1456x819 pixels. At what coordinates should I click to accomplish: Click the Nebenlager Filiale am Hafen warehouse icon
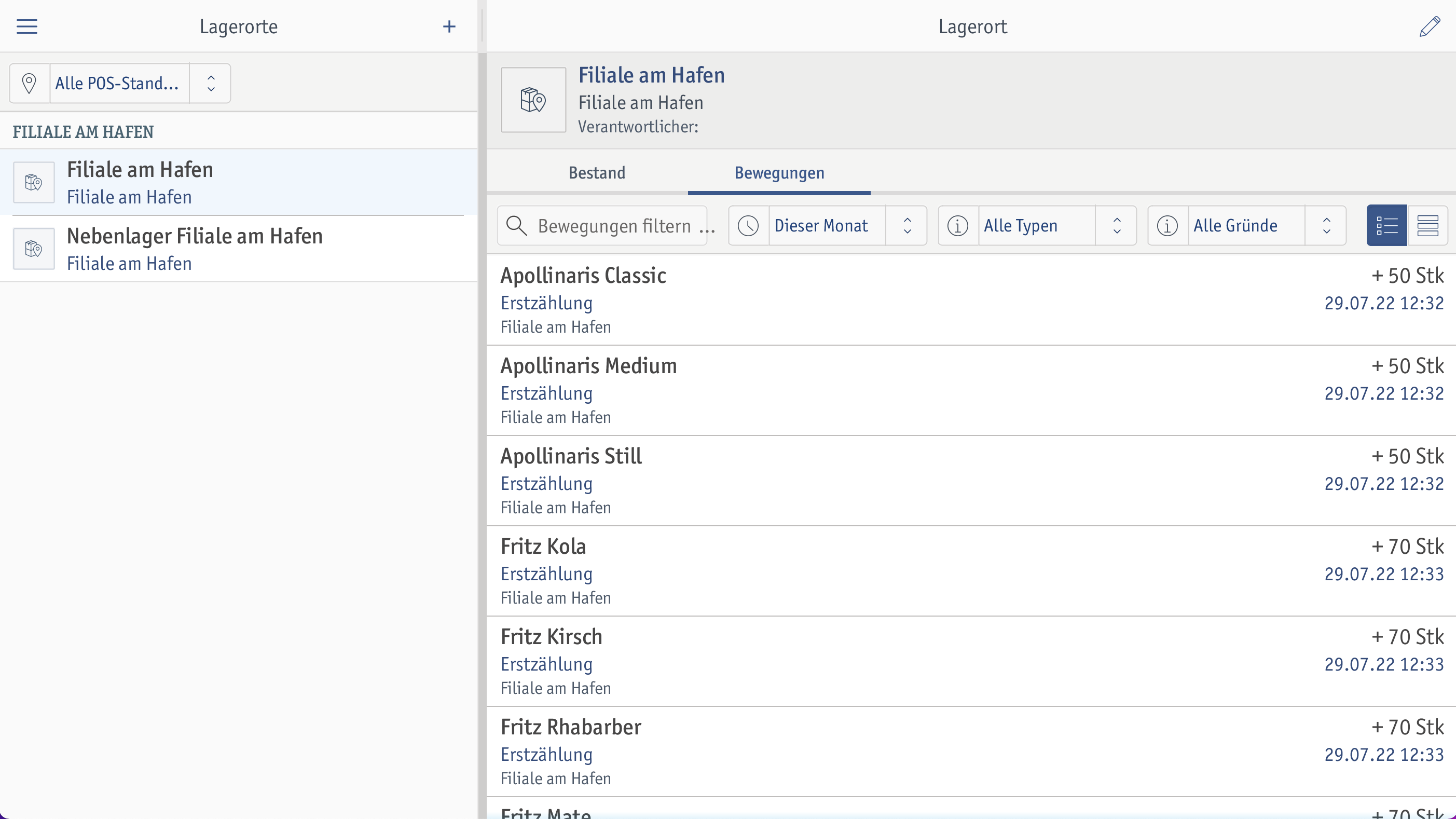[34, 249]
